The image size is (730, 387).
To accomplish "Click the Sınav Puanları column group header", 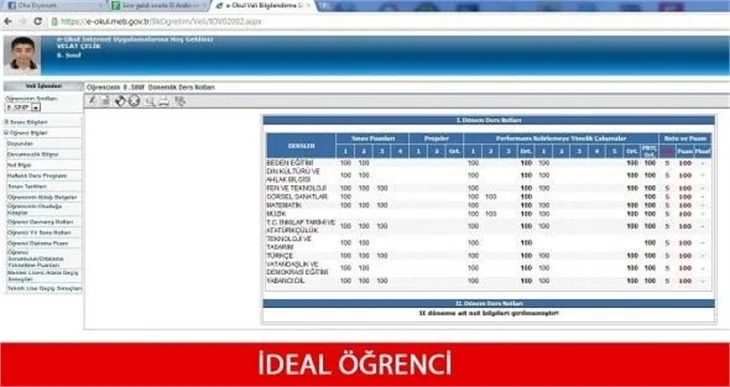I will (372, 138).
